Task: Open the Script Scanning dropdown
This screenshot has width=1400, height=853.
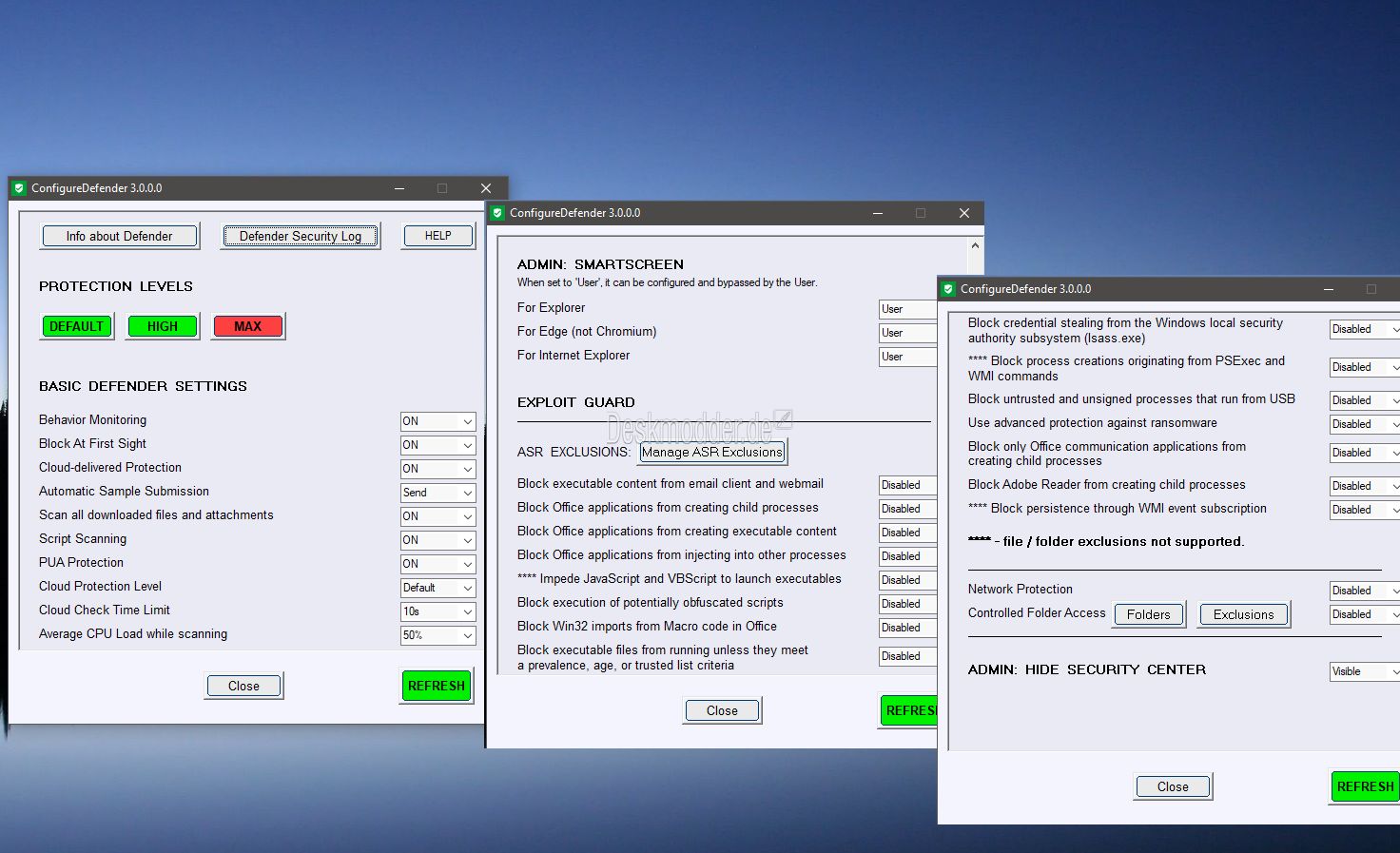Action: point(437,540)
